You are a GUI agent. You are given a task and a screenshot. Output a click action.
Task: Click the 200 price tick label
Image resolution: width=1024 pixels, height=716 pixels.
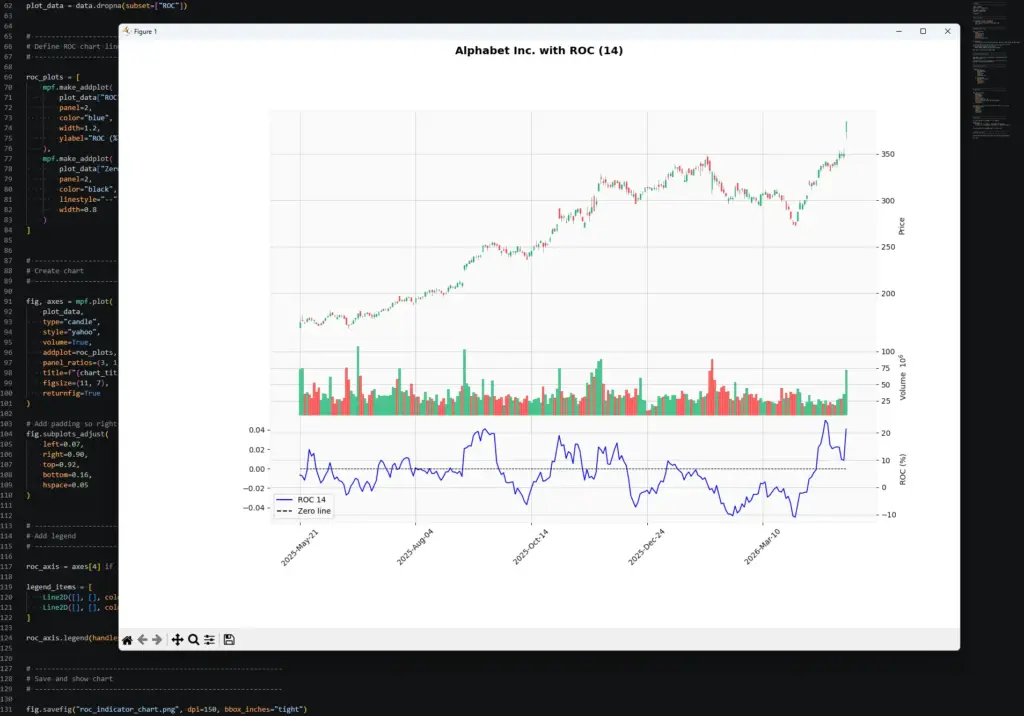(x=888, y=293)
